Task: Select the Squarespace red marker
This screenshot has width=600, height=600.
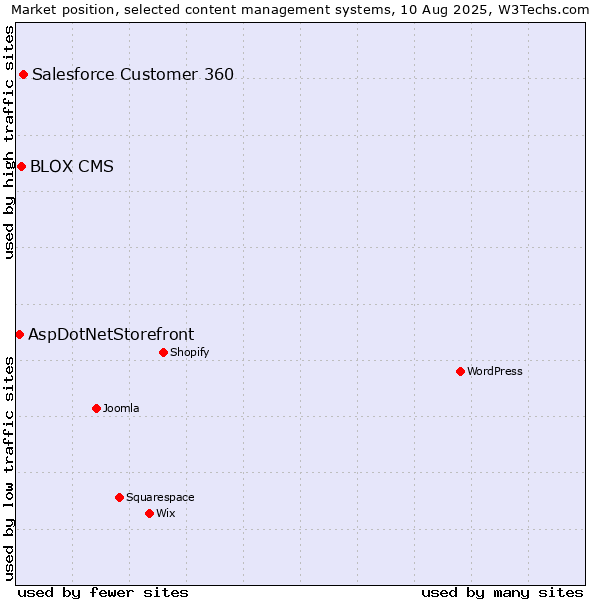Action: 119,497
